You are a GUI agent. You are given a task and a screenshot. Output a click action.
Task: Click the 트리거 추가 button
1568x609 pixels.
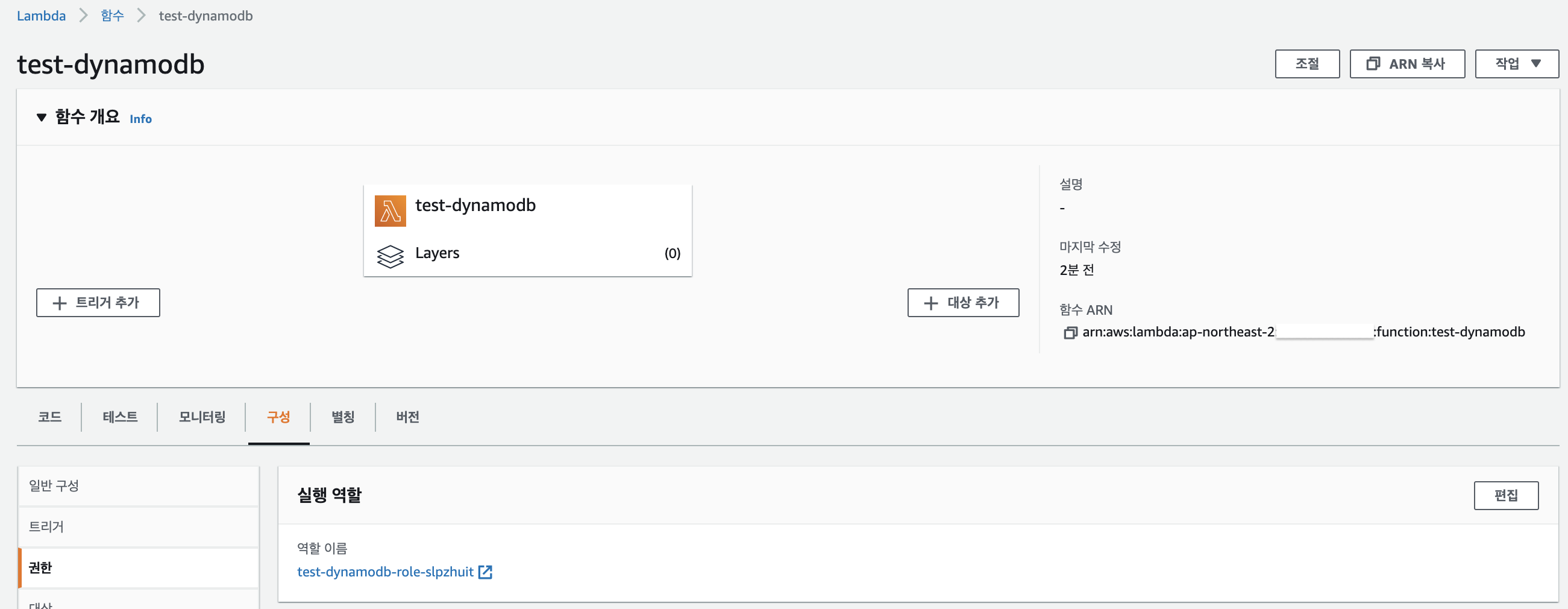click(x=98, y=303)
